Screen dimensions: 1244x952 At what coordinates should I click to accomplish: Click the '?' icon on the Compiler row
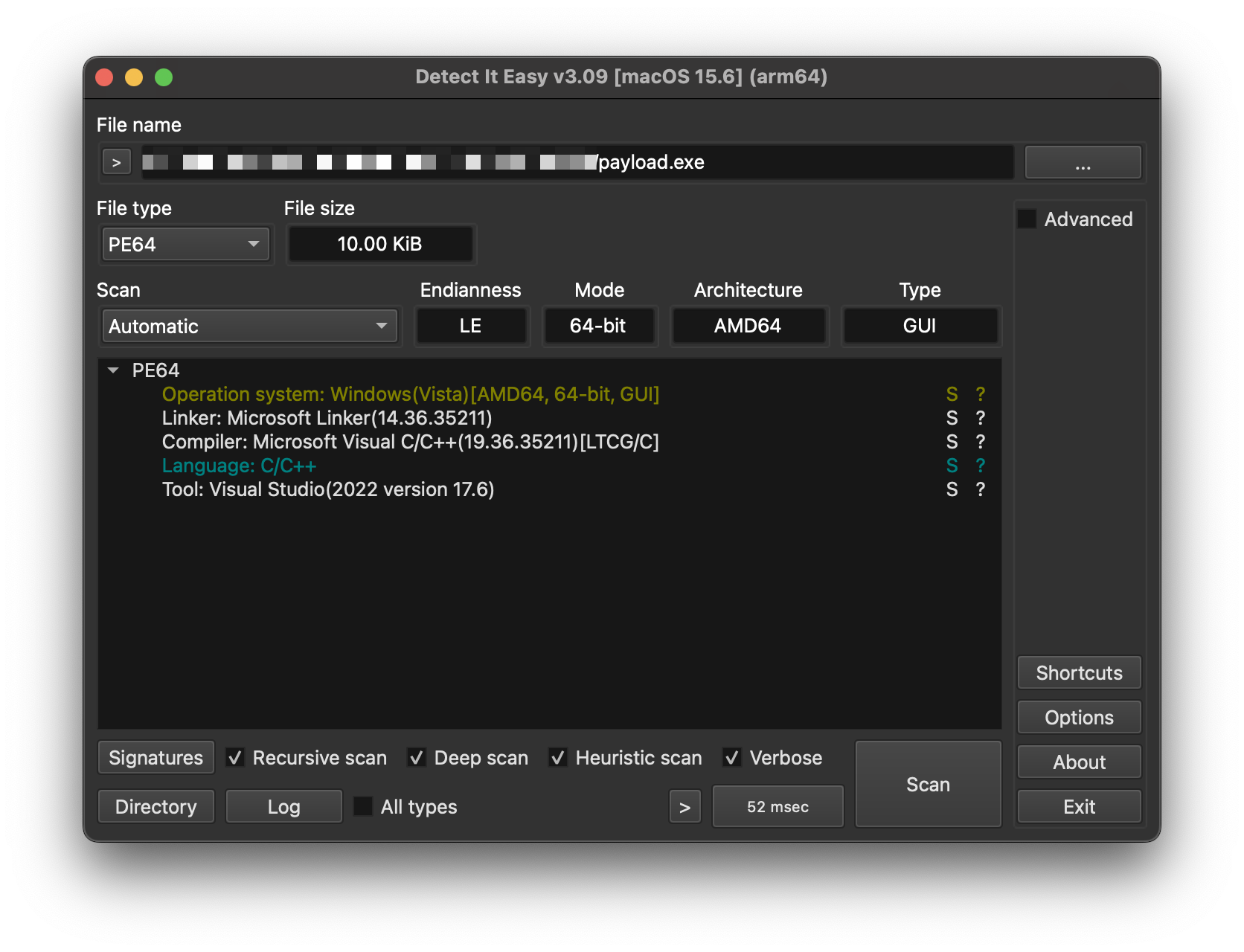tap(980, 442)
